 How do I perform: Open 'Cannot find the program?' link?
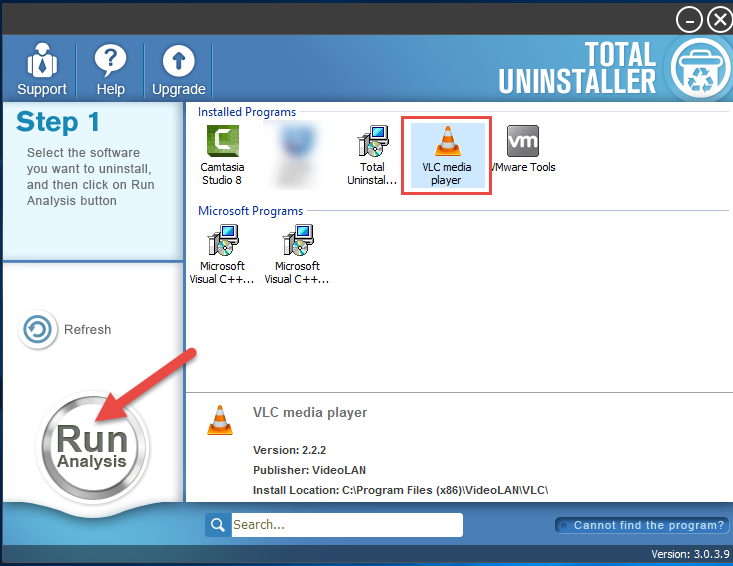[x=642, y=525]
